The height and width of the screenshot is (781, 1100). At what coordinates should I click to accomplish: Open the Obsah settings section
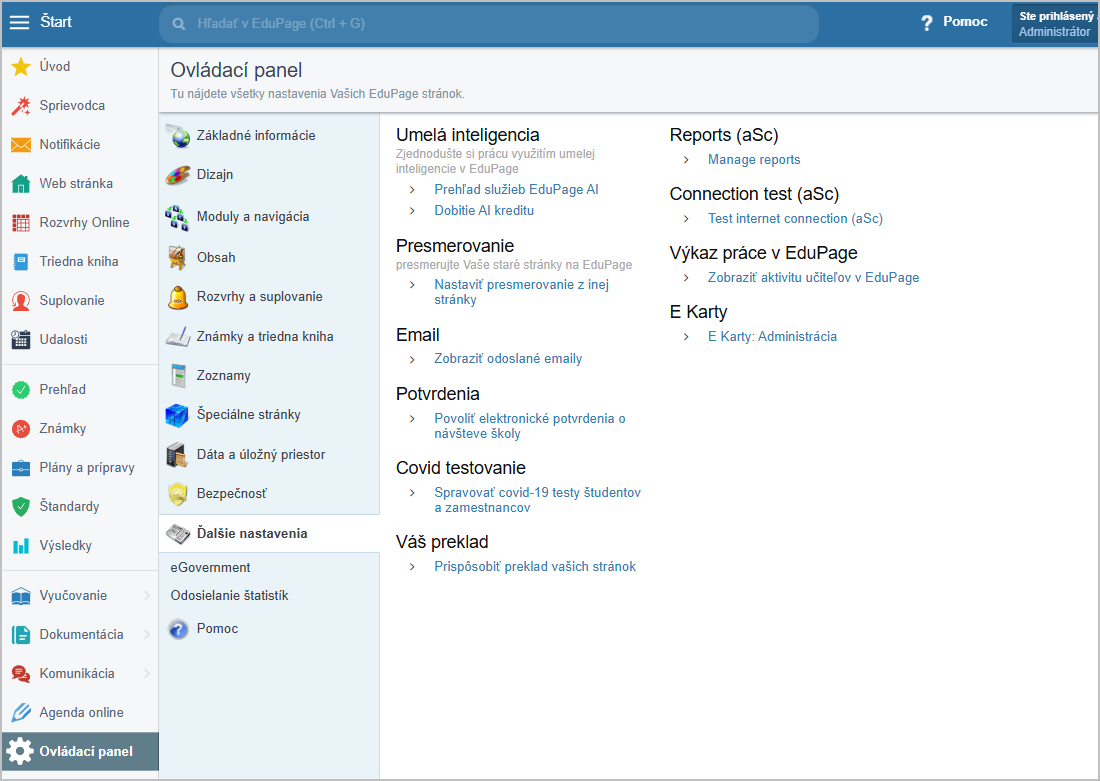pyautogui.click(x=269, y=258)
